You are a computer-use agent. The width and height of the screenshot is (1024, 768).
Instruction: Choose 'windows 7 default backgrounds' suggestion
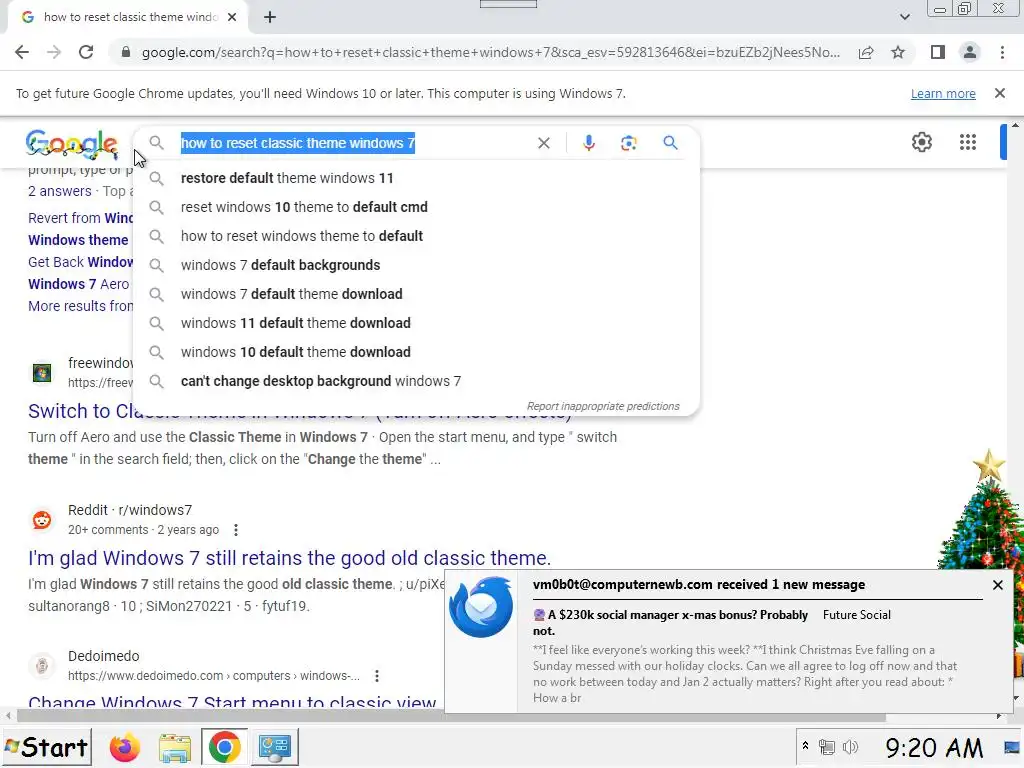pyautogui.click(x=417, y=265)
